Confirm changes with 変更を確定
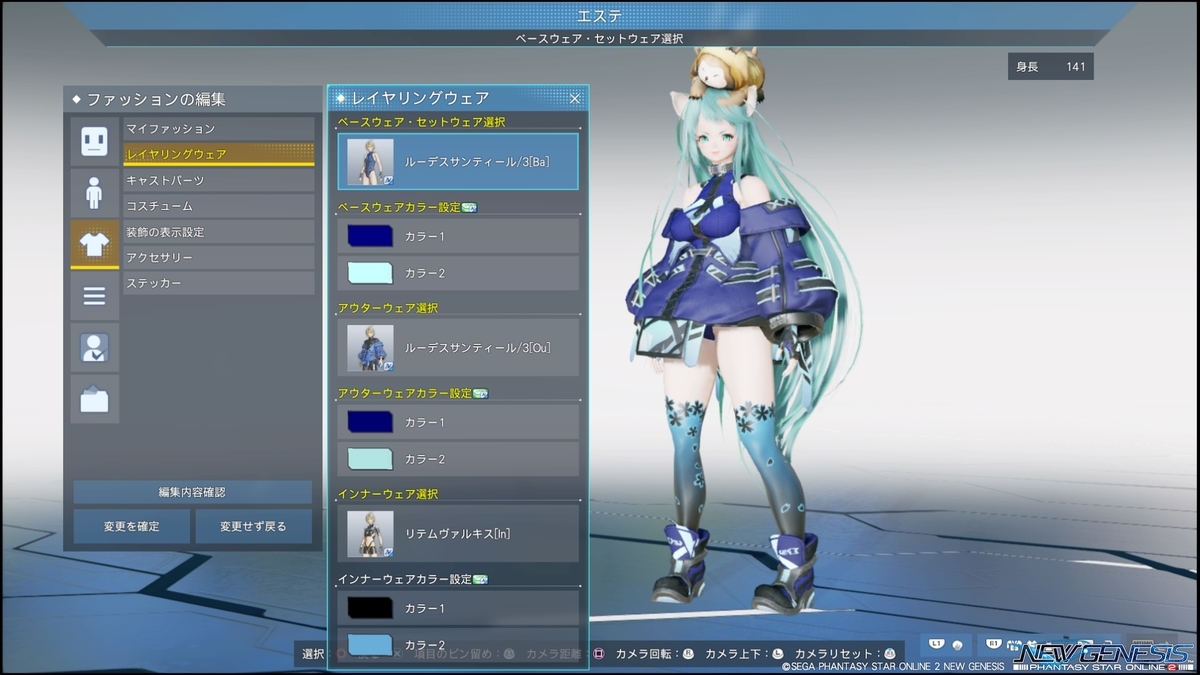This screenshot has width=1200, height=675. (132, 526)
